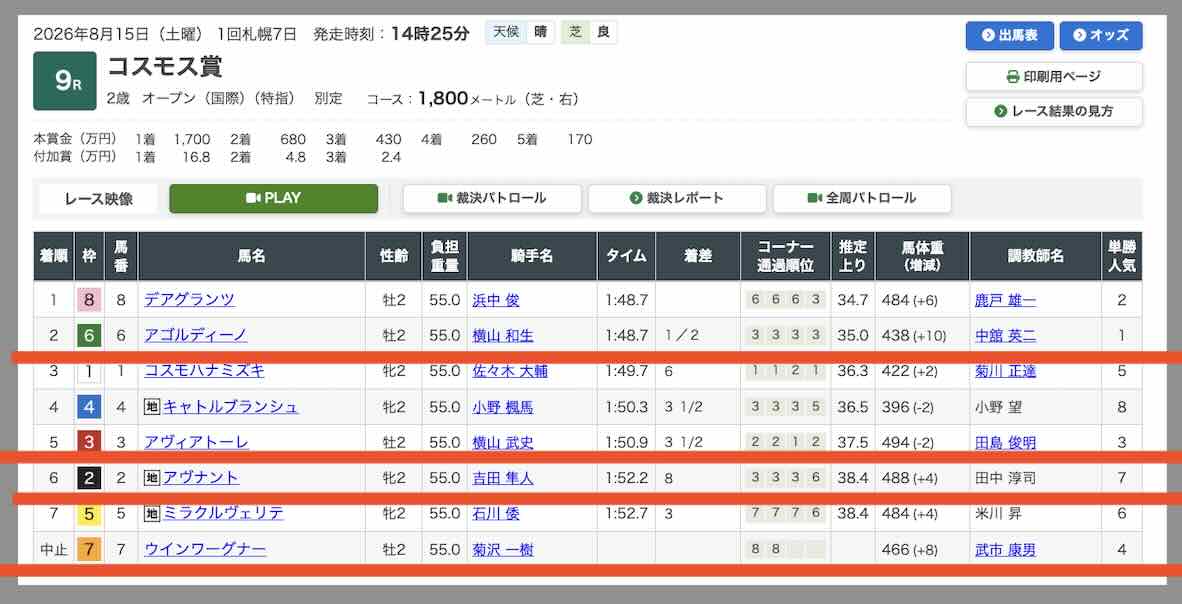Open horse デアグランツ link
Viewport: 1182px width, 604px height.
[189, 299]
